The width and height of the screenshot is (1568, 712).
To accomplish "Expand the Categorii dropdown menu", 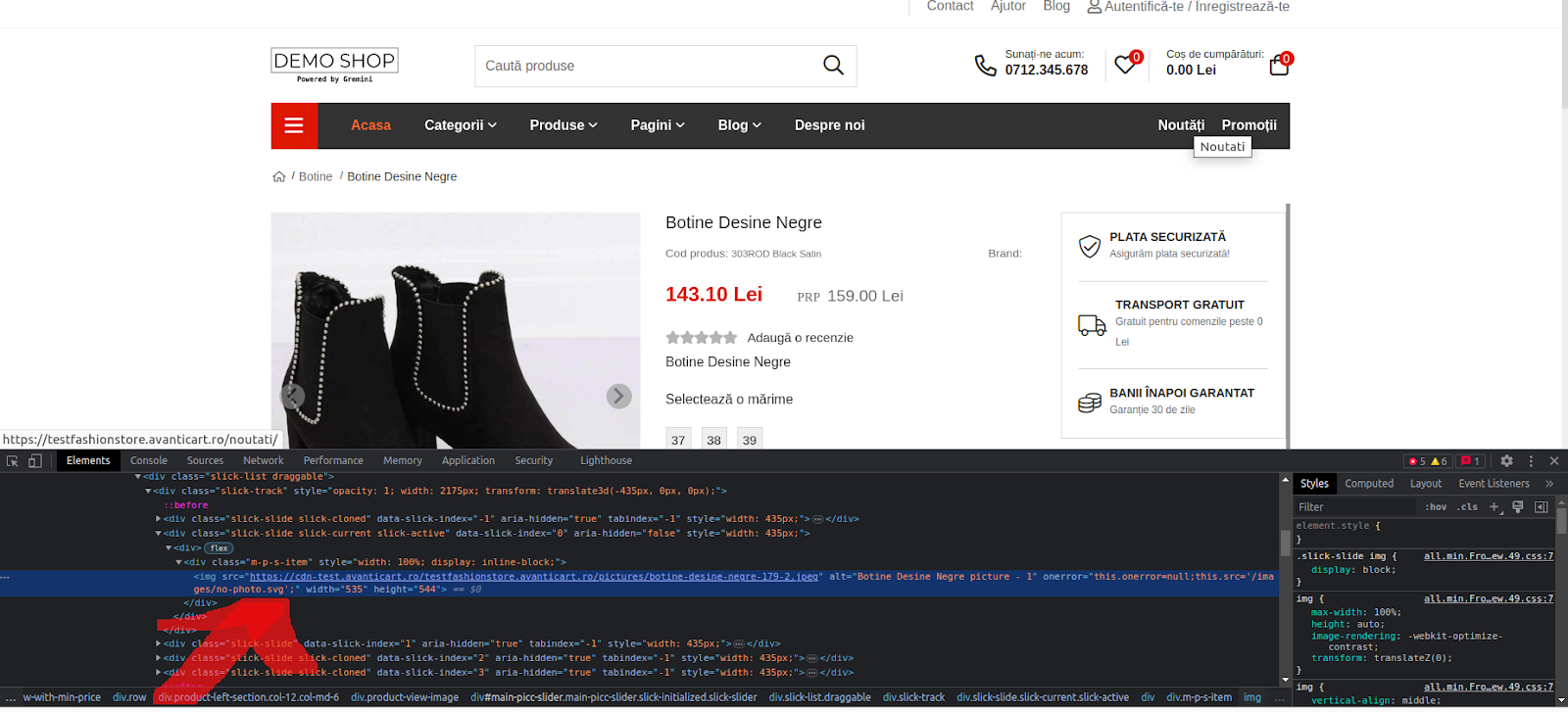I will (461, 125).
